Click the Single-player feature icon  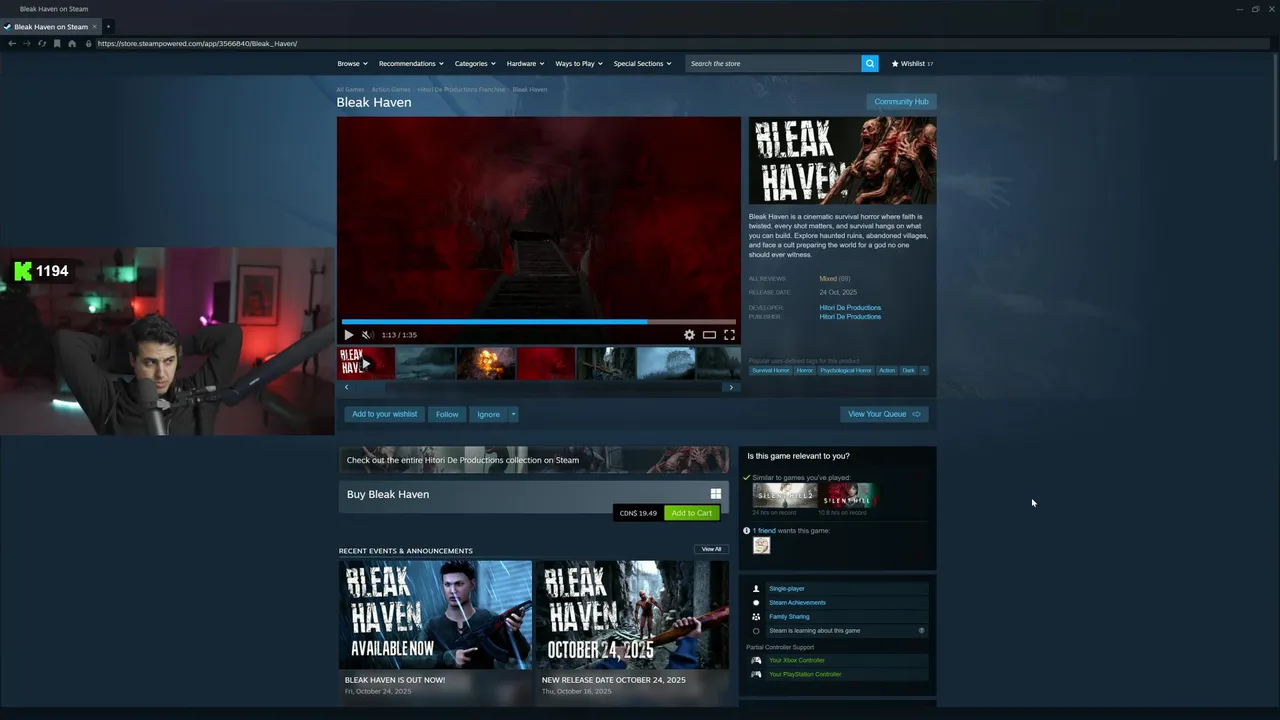pos(756,589)
